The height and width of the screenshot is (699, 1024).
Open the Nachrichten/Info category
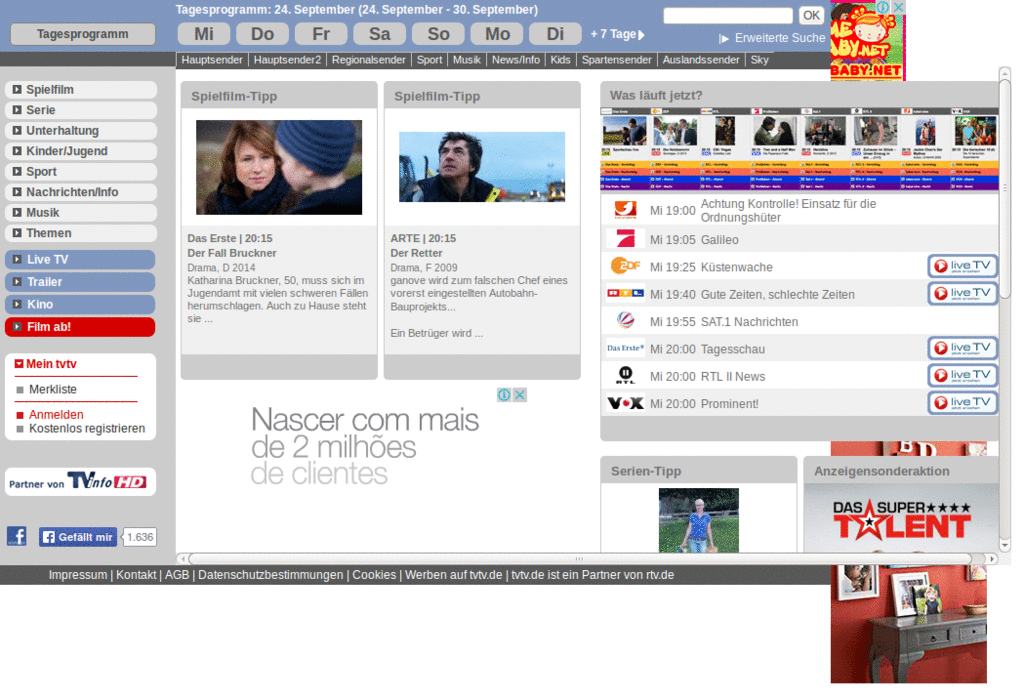80,192
